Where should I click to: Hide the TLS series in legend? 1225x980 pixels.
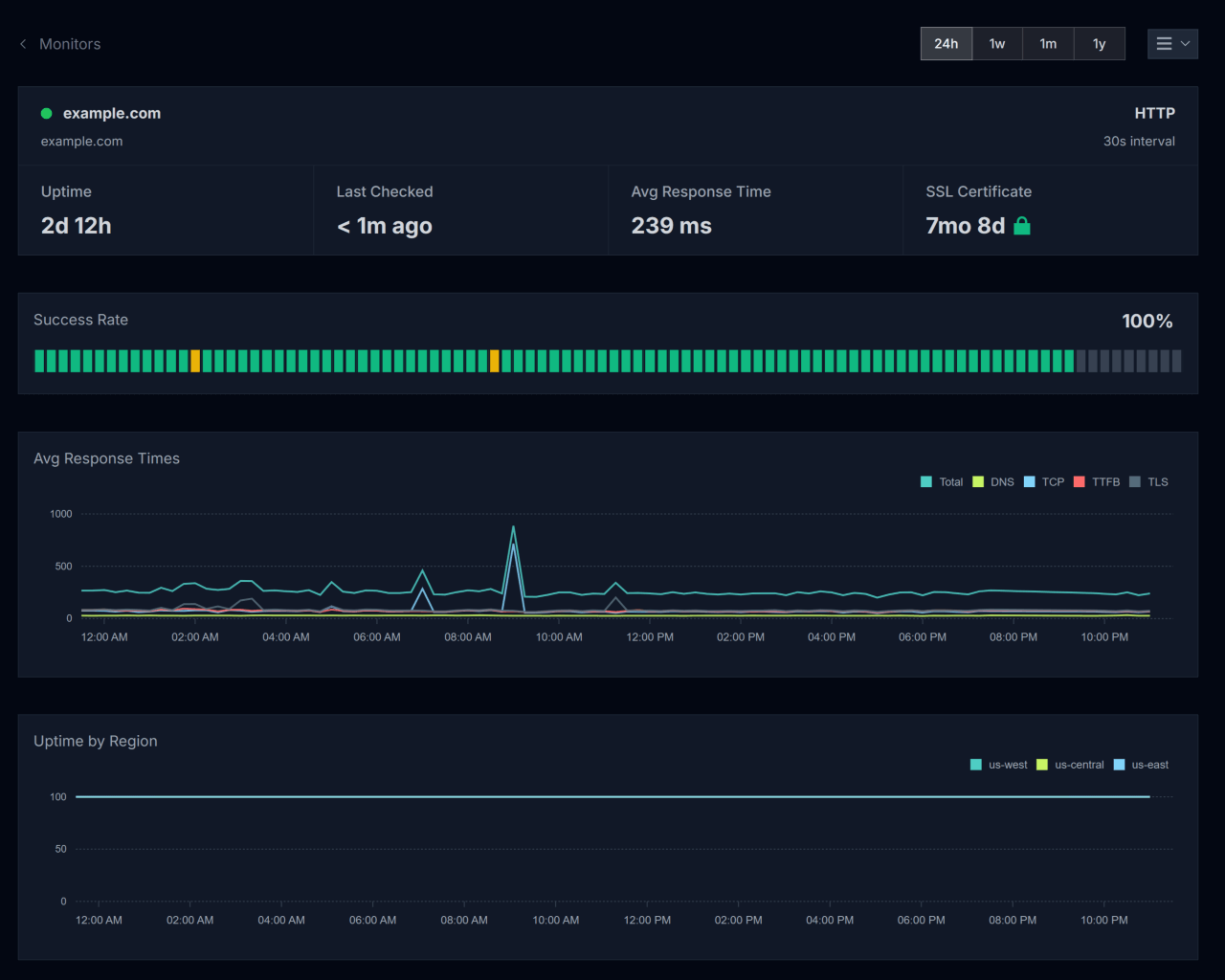pyautogui.click(x=1148, y=482)
